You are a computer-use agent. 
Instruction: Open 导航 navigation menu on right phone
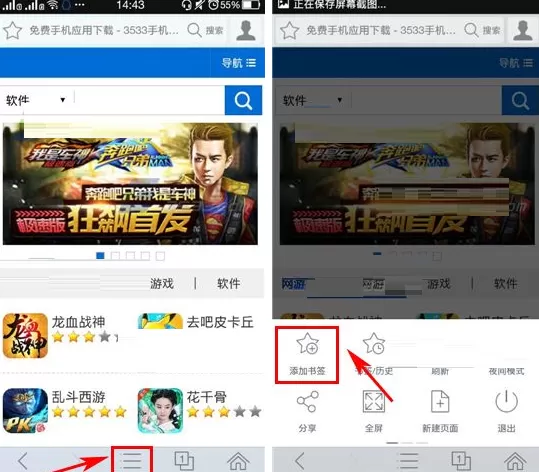(x=516, y=63)
